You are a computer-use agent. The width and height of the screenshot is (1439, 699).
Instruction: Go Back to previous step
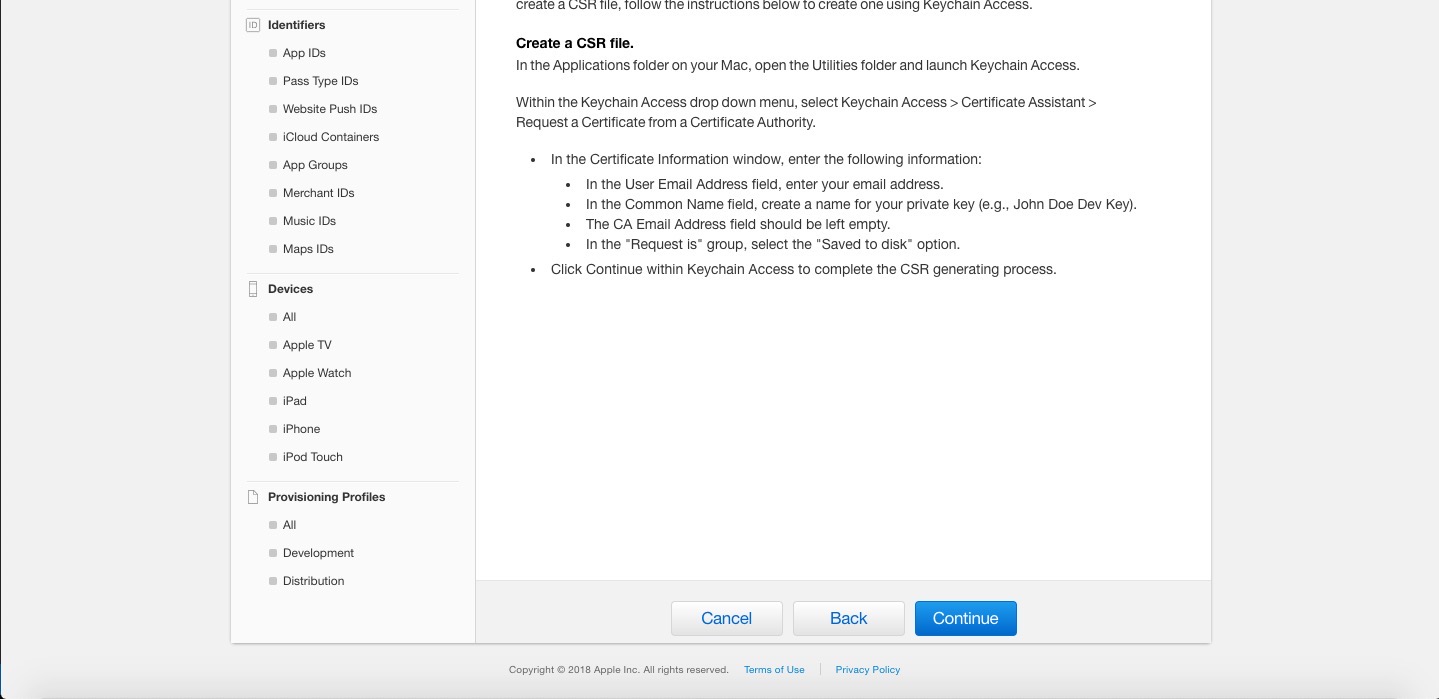(x=849, y=618)
